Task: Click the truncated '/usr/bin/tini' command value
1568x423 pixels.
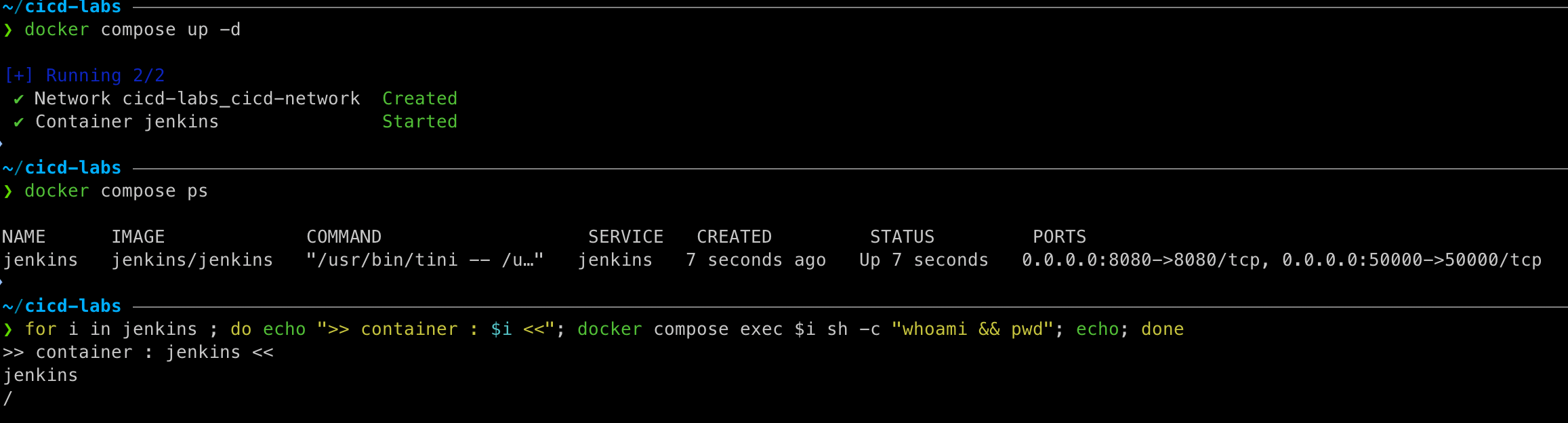Action: click(425, 260)
